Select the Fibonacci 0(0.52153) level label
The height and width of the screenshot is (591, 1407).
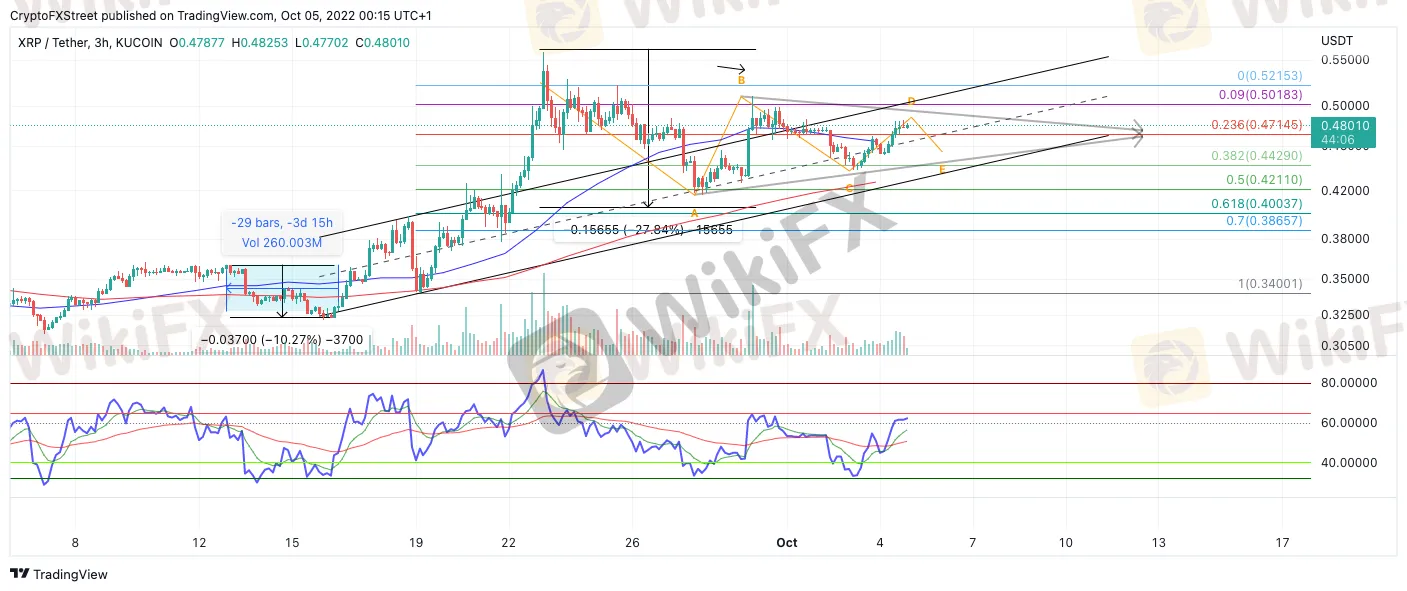click(1270, 77)
